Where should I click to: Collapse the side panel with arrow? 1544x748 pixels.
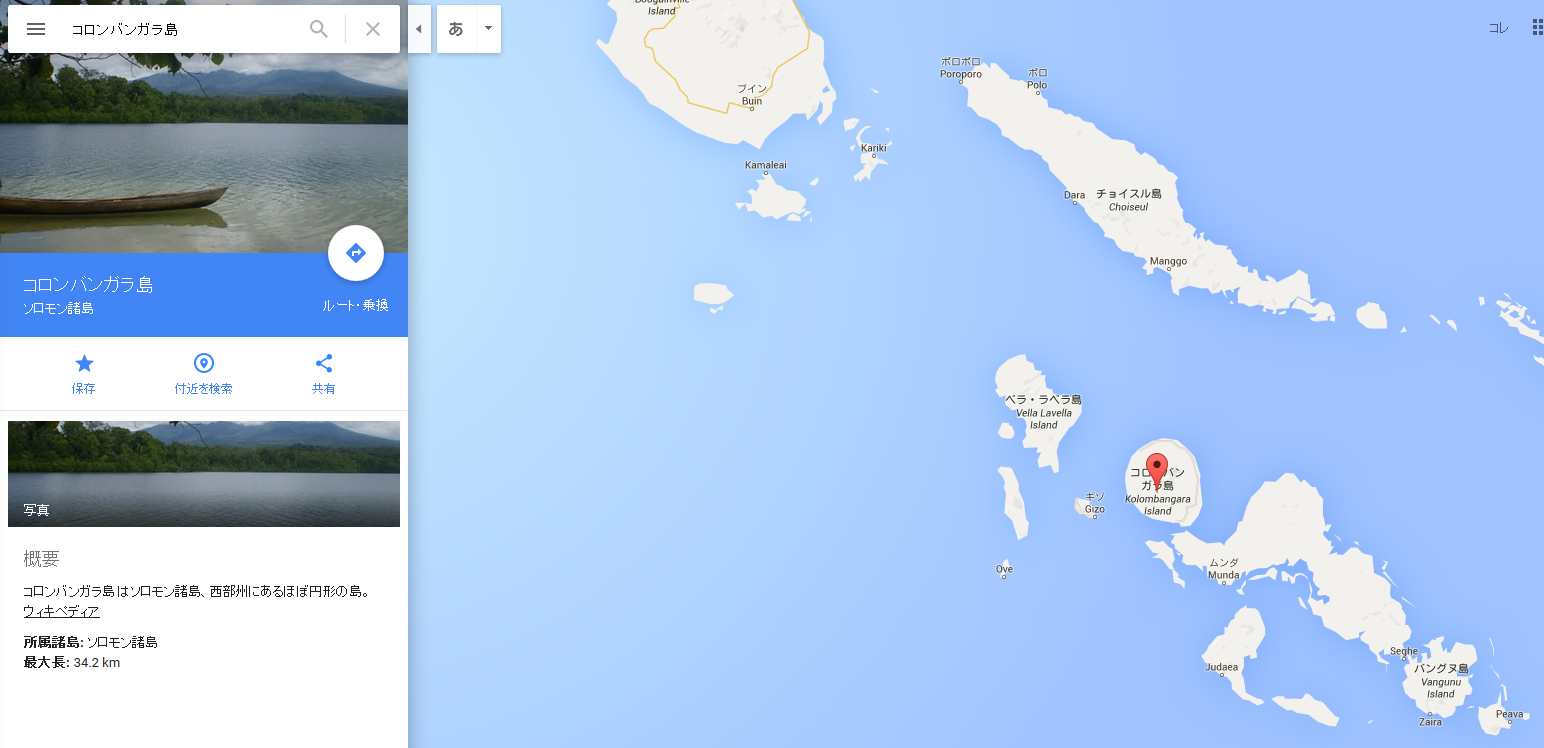click(x=419, y=29)
